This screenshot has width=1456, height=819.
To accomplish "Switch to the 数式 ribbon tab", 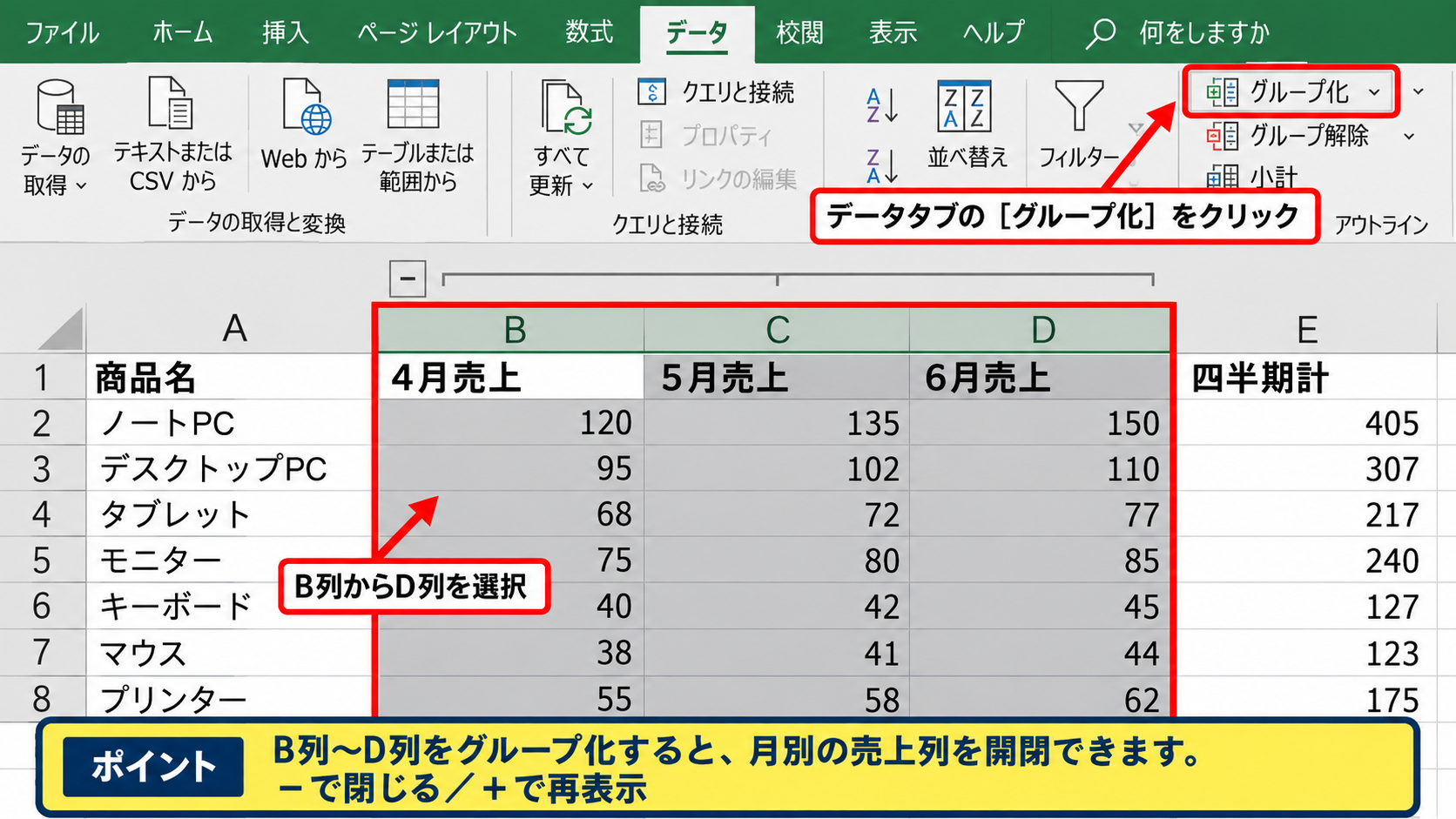I will (589, 32).
